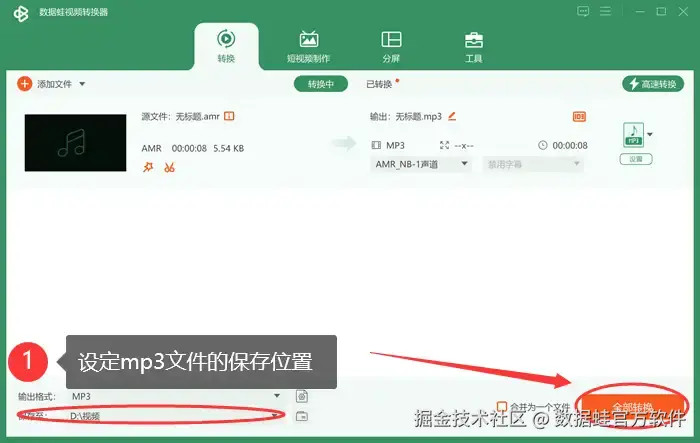Enable 高速转换 mode
Viewport: 700px width, 443px height.
pyautogui.click(x=653, y=84)
